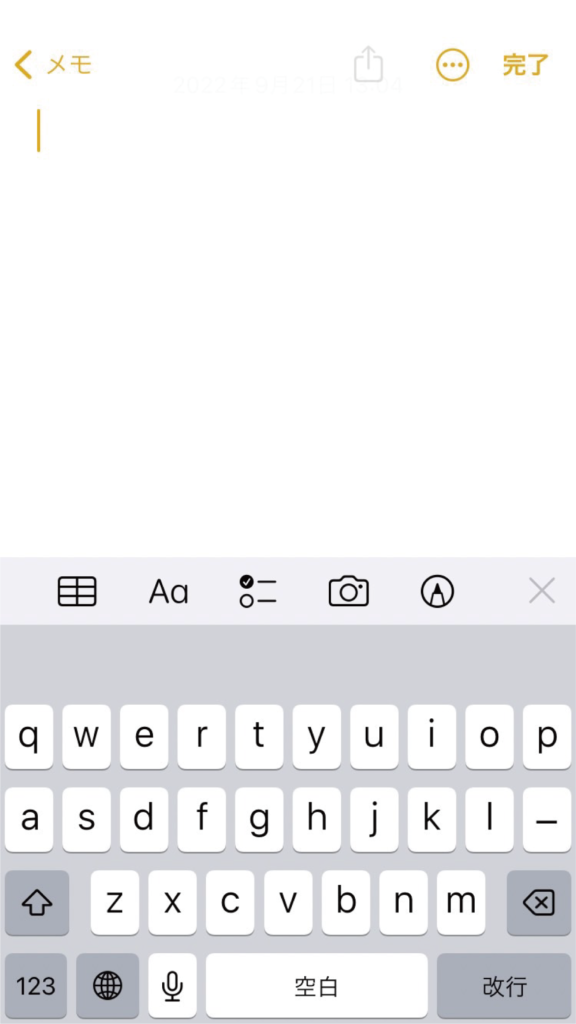The height and width of the screenshot is (1024, 576).
Task: Tap the microphone dictation key
Action: pyautogui.click(x=172, y=985)
